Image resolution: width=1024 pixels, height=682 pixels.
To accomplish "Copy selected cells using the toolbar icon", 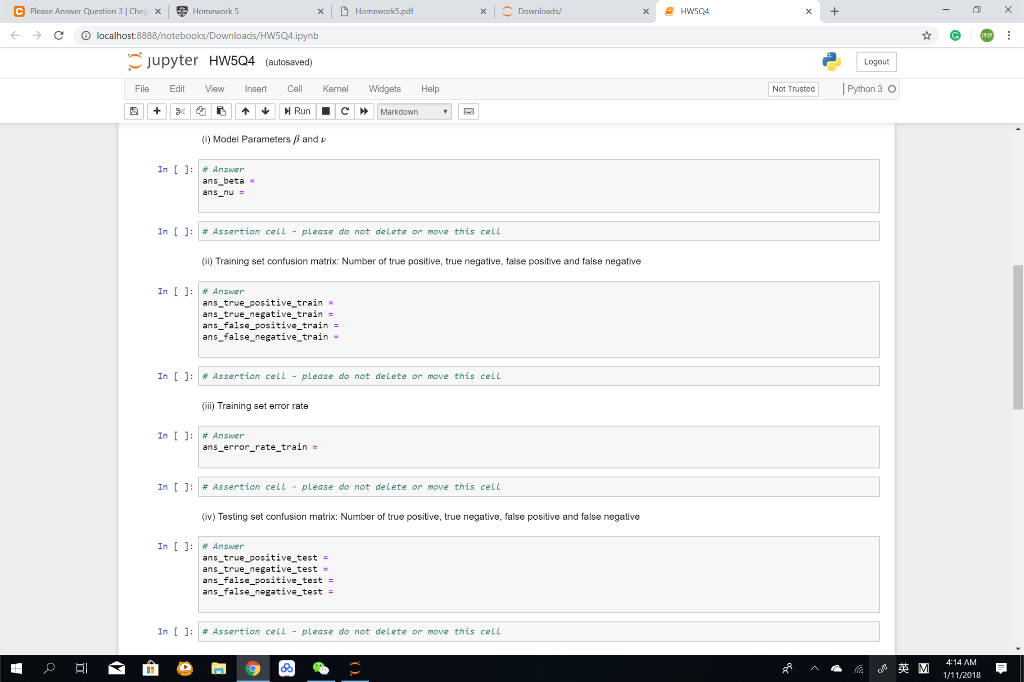I will coord(200,111).
